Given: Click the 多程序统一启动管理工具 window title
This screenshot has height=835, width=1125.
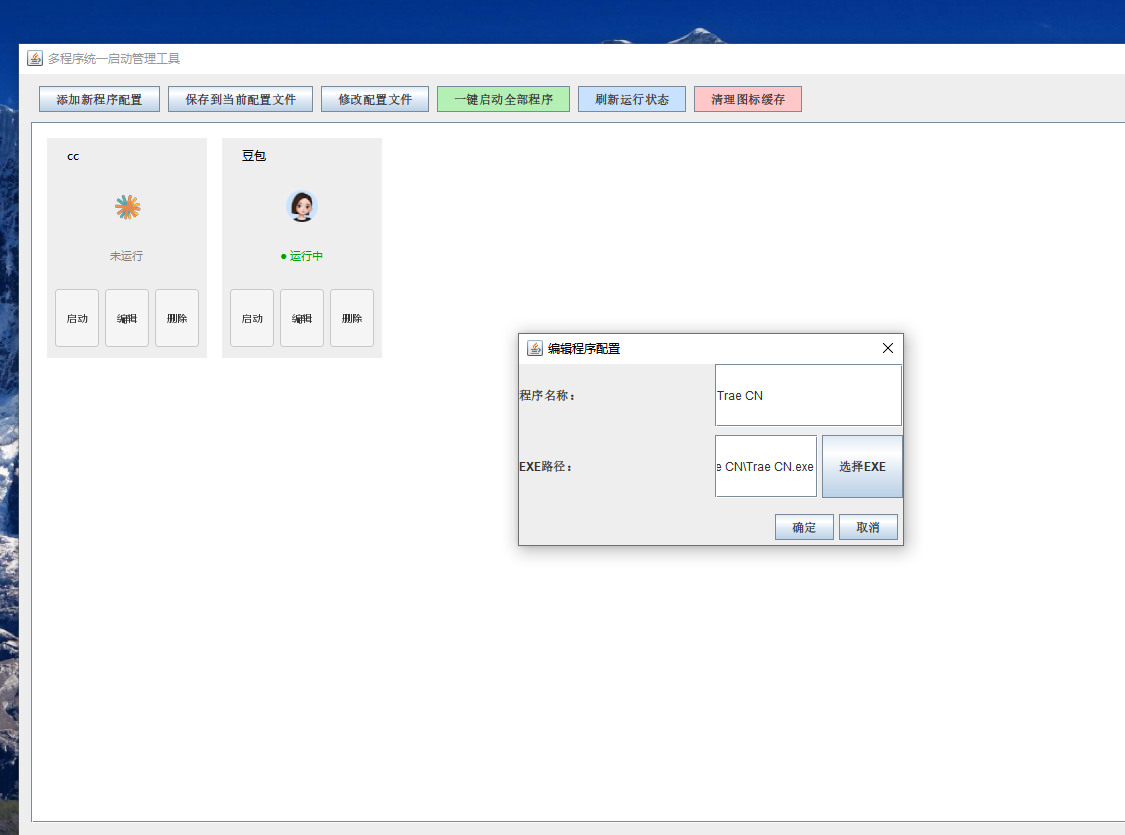Looking at the screenshot, I should click(114, 58).
